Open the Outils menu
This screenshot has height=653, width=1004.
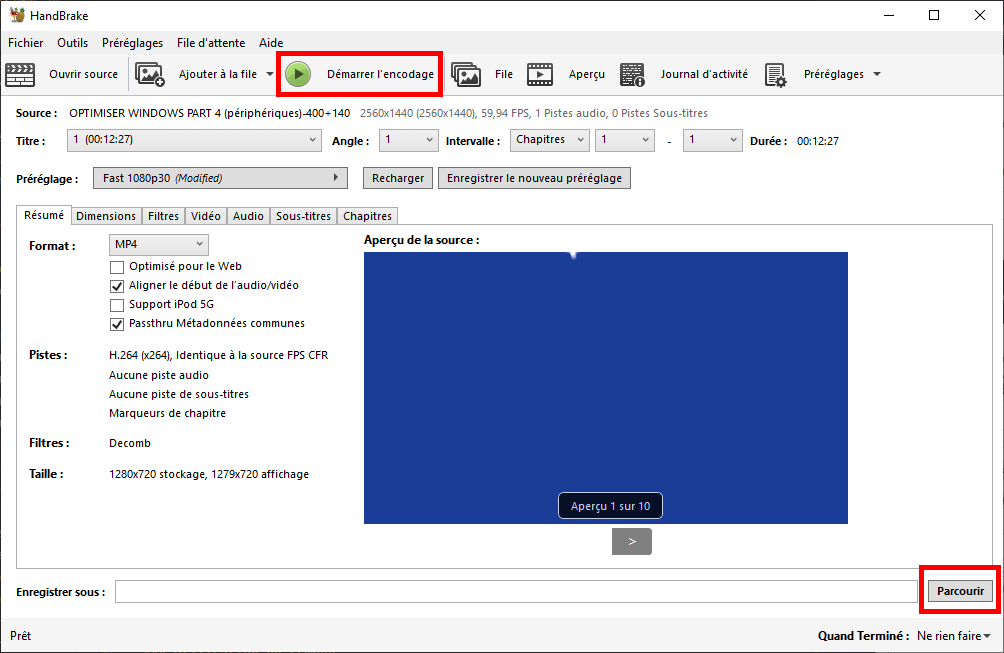tap(72, 43)
